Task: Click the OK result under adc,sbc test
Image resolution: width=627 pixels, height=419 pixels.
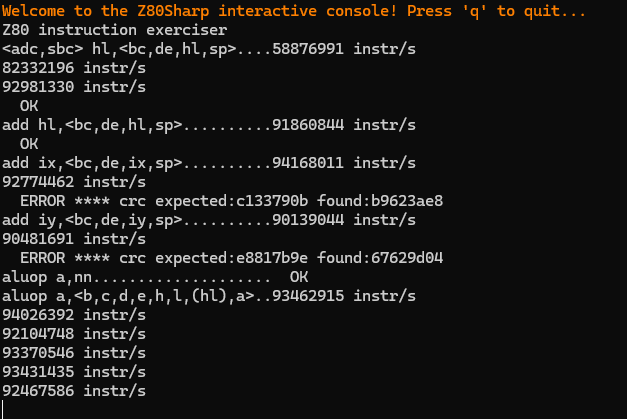Action: (29, 106)
